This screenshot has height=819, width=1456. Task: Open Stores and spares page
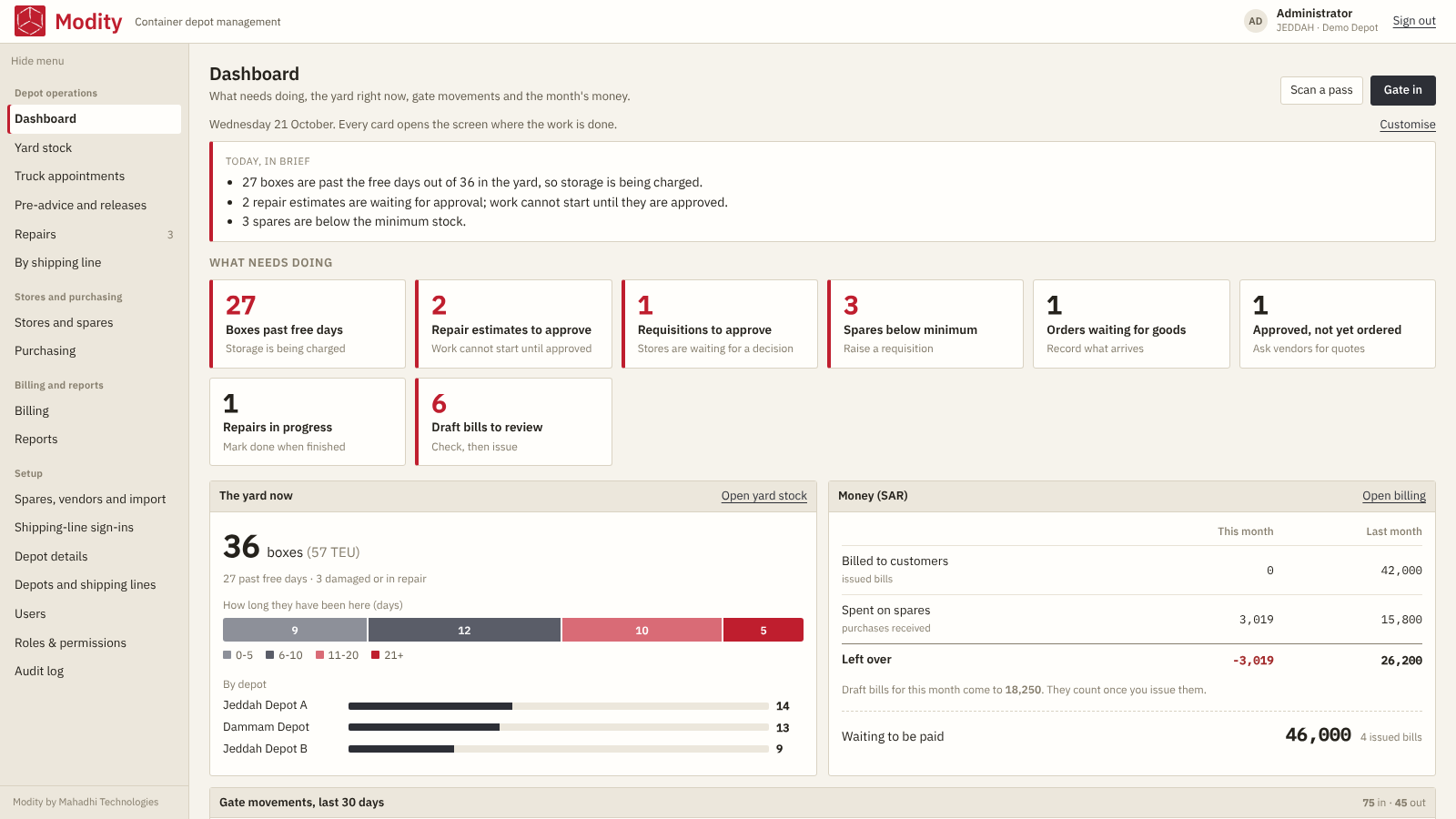pos(95,322)
